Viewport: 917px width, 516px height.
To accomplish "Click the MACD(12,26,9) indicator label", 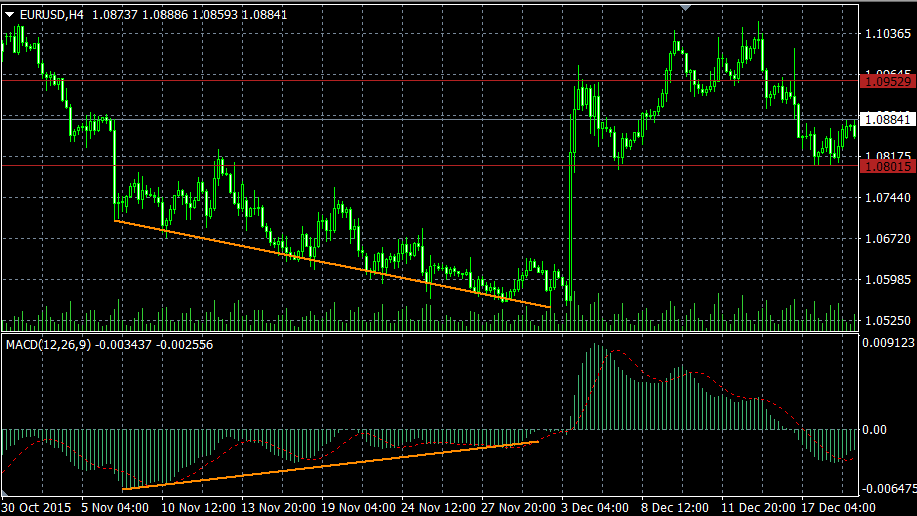I will click(48, 344).
